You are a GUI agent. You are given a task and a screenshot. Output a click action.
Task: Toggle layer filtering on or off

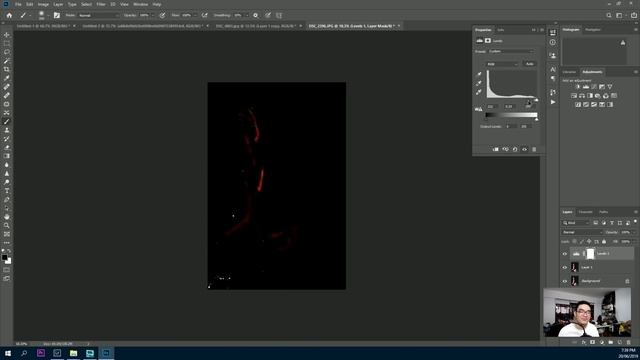click(635, 222)
